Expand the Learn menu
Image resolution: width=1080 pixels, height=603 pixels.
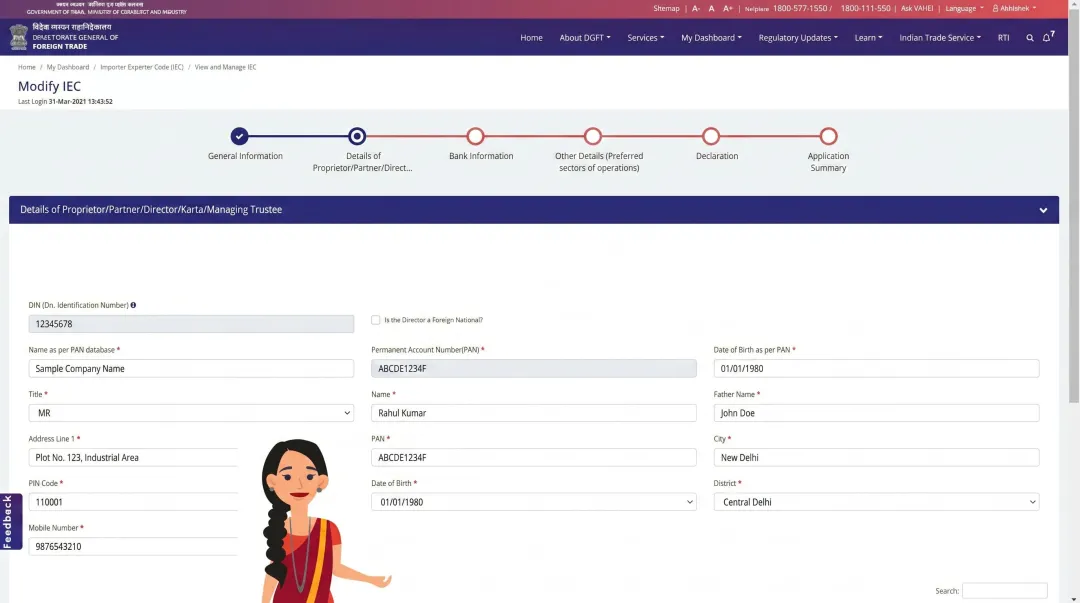[x=868, y=38]
